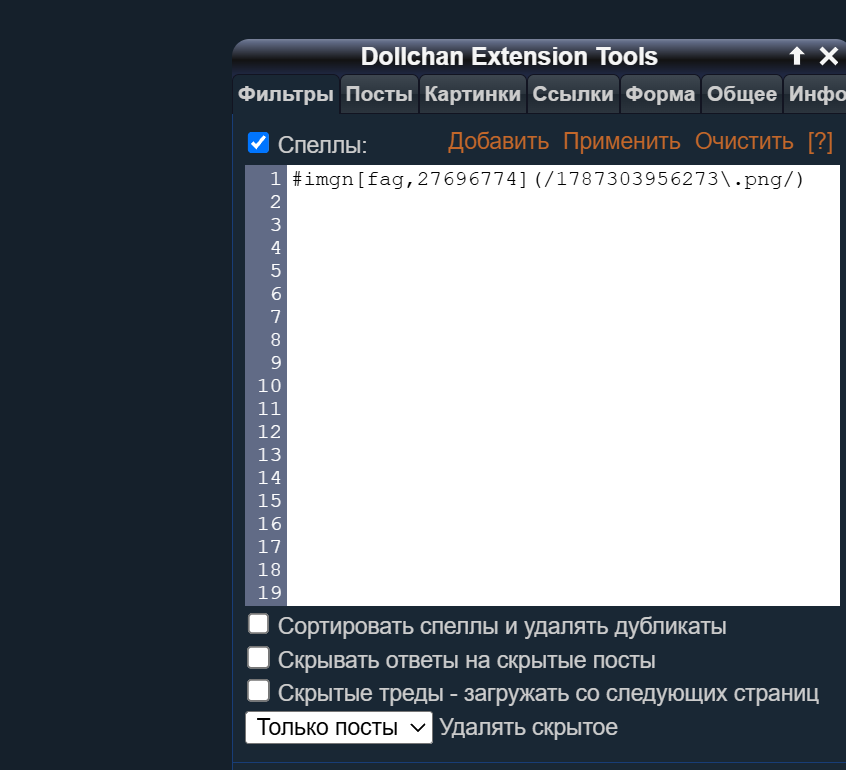Viewport: 846px width, 770px height.
Task: Check Скрытые треды загружать со следующих страниц
Action: click(x=258, y=691)
